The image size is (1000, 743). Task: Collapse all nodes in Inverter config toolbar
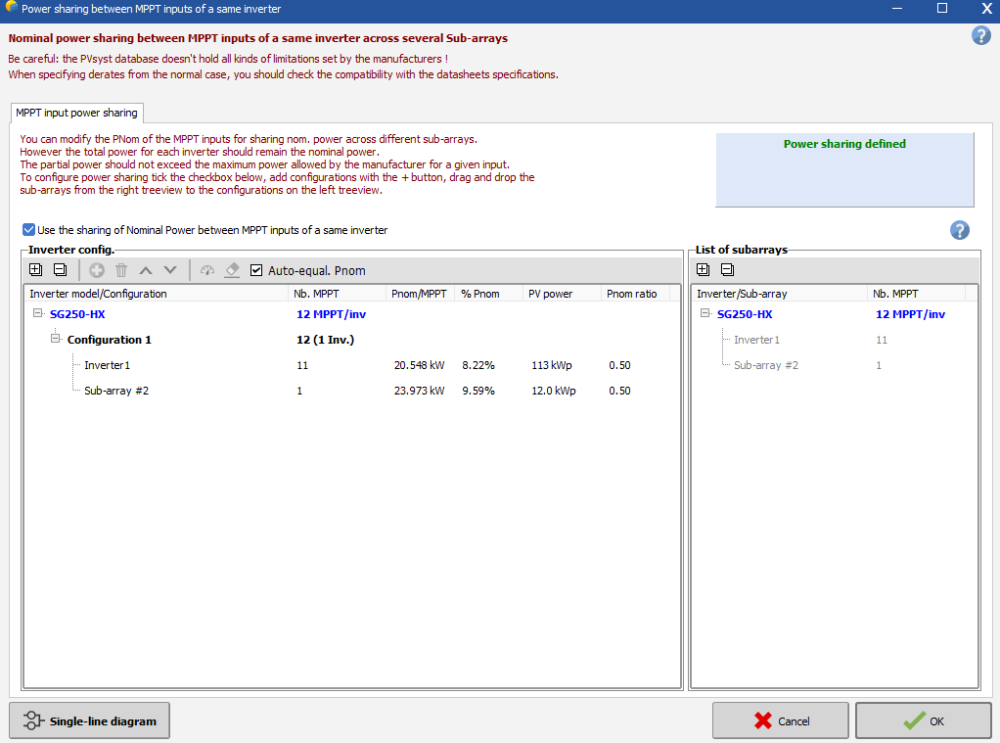(59, 270)
